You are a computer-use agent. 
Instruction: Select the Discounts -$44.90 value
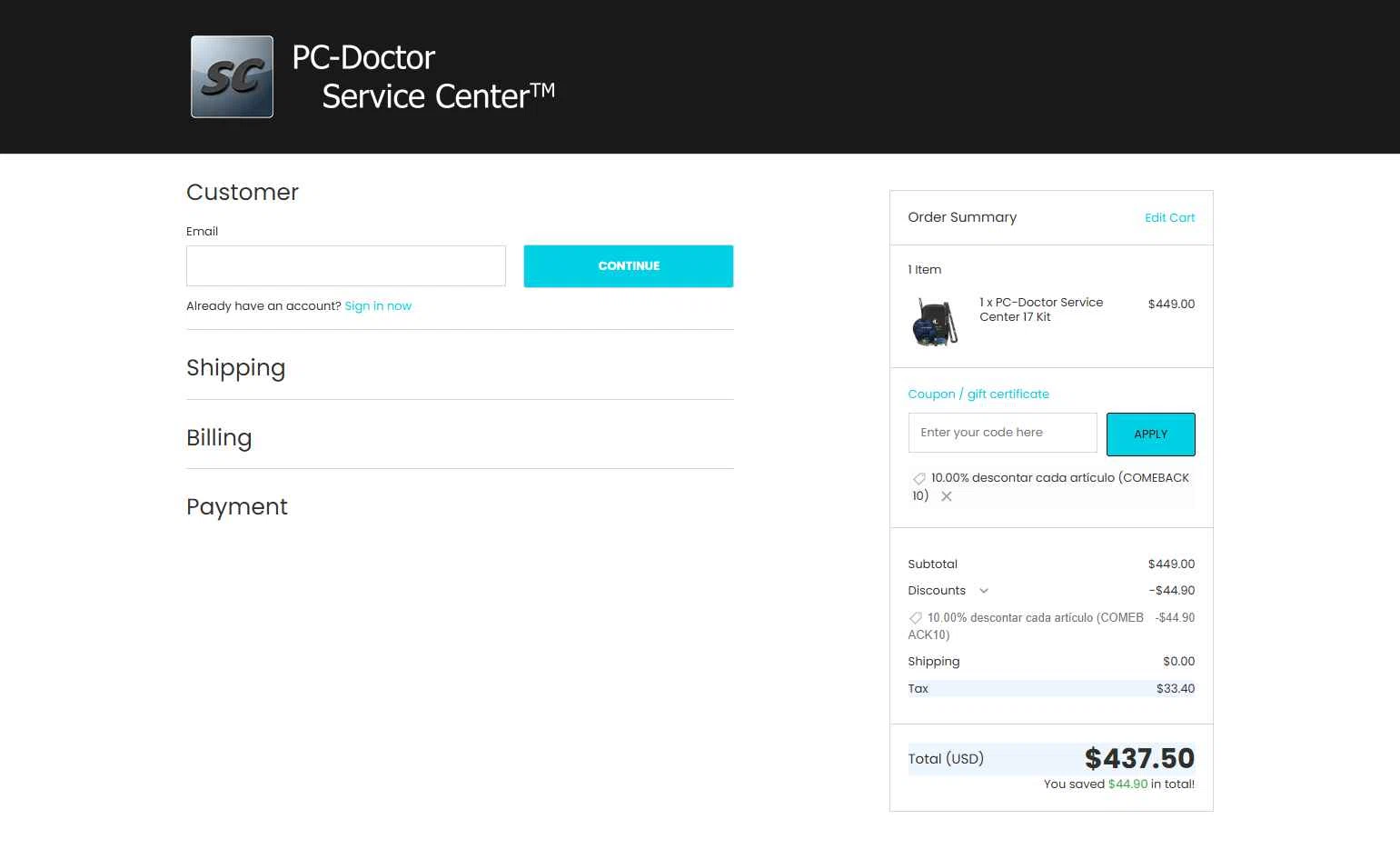(x=1172, y=590)
